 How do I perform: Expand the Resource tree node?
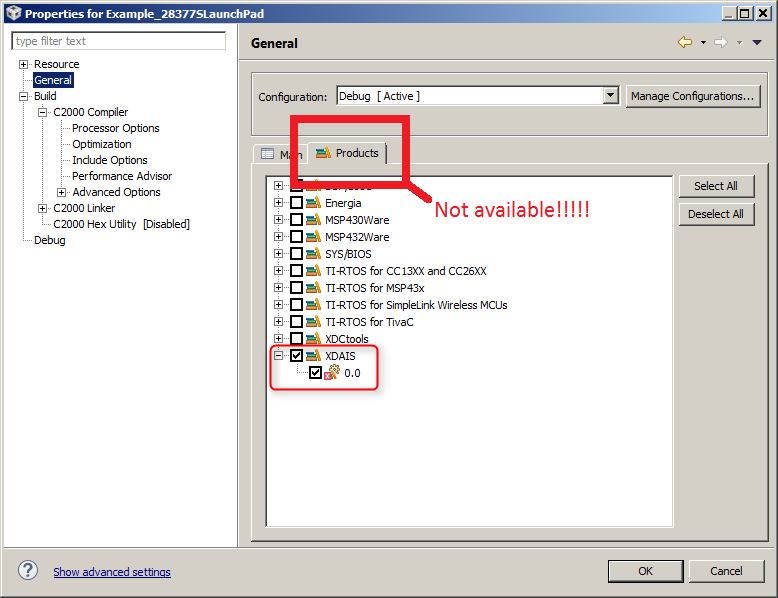[x=23, y=64]
